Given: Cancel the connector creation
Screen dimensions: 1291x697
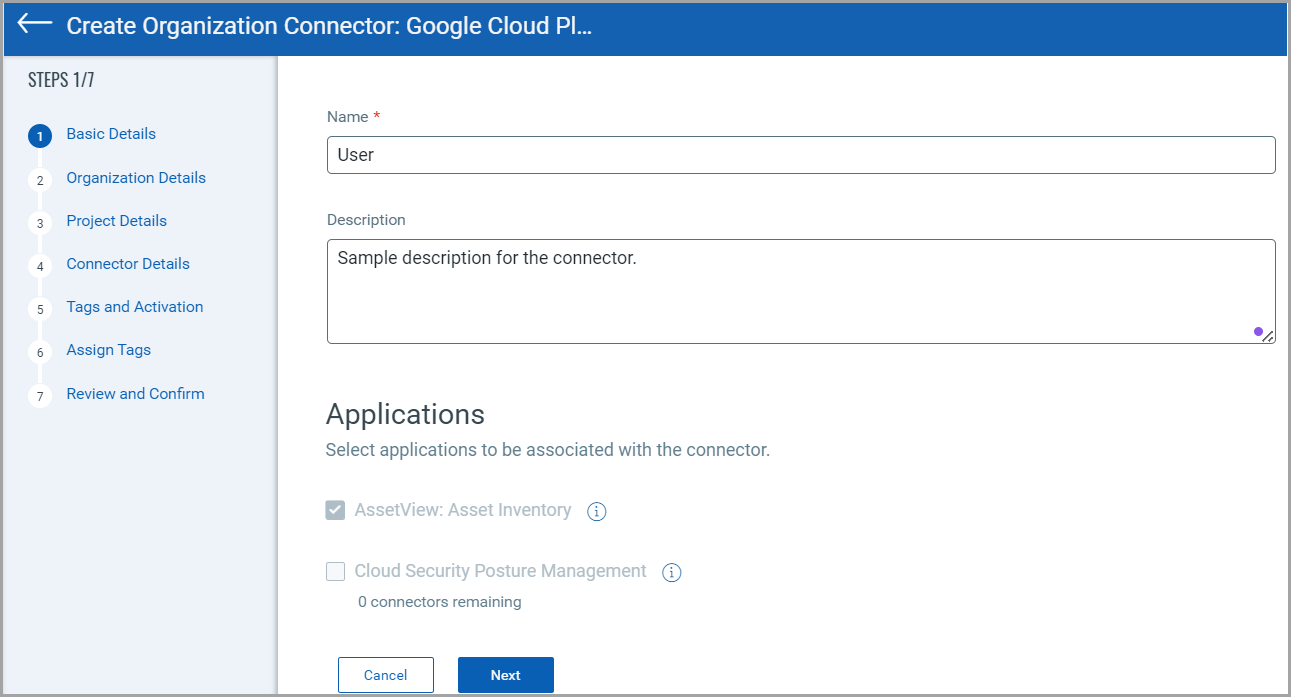Looking at the screenshot, I should 385,675.
